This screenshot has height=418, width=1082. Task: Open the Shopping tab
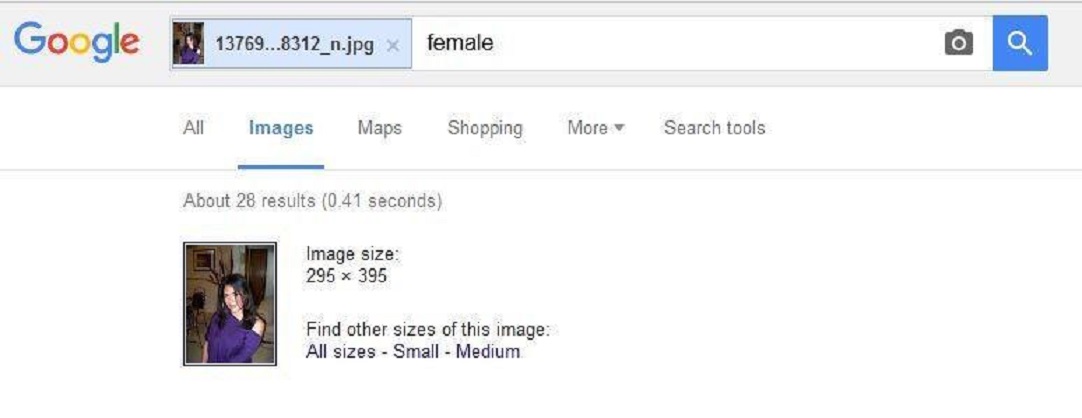(x=485, y=128)
